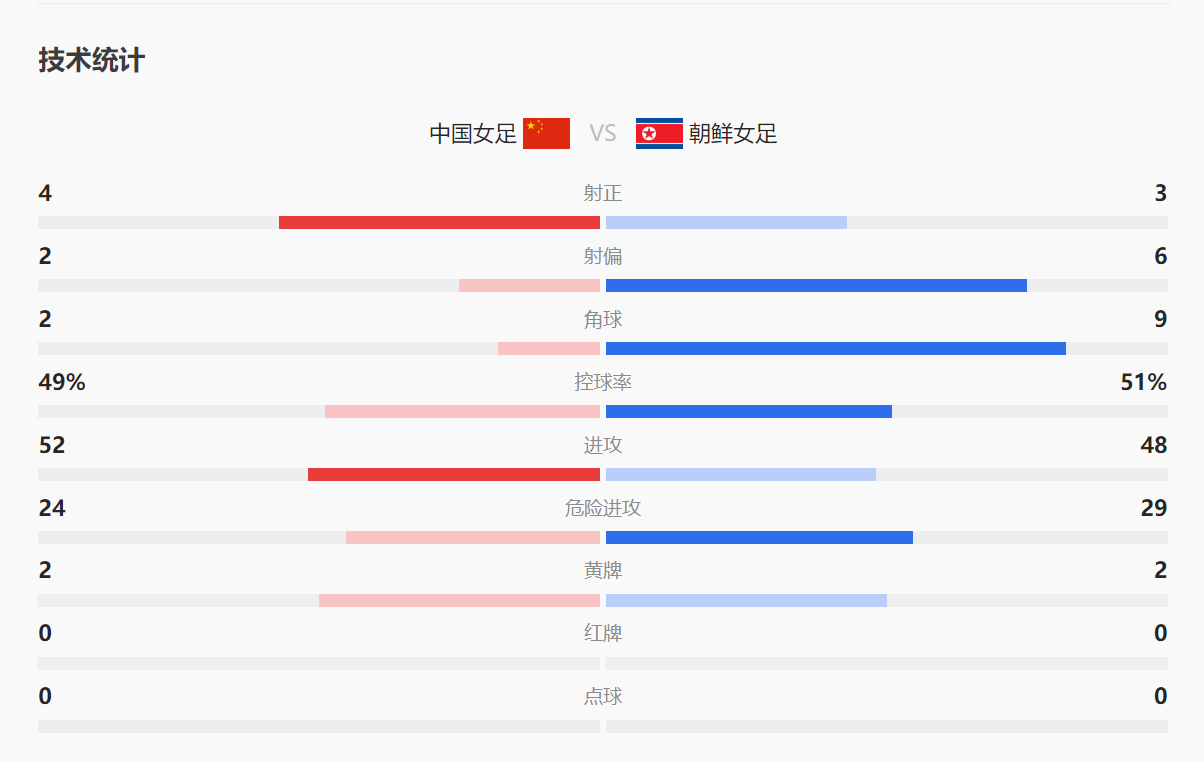Click China's light pink 黄牌 bar
The width and height of the screenshot is (1204, 762).
(459, 600)
